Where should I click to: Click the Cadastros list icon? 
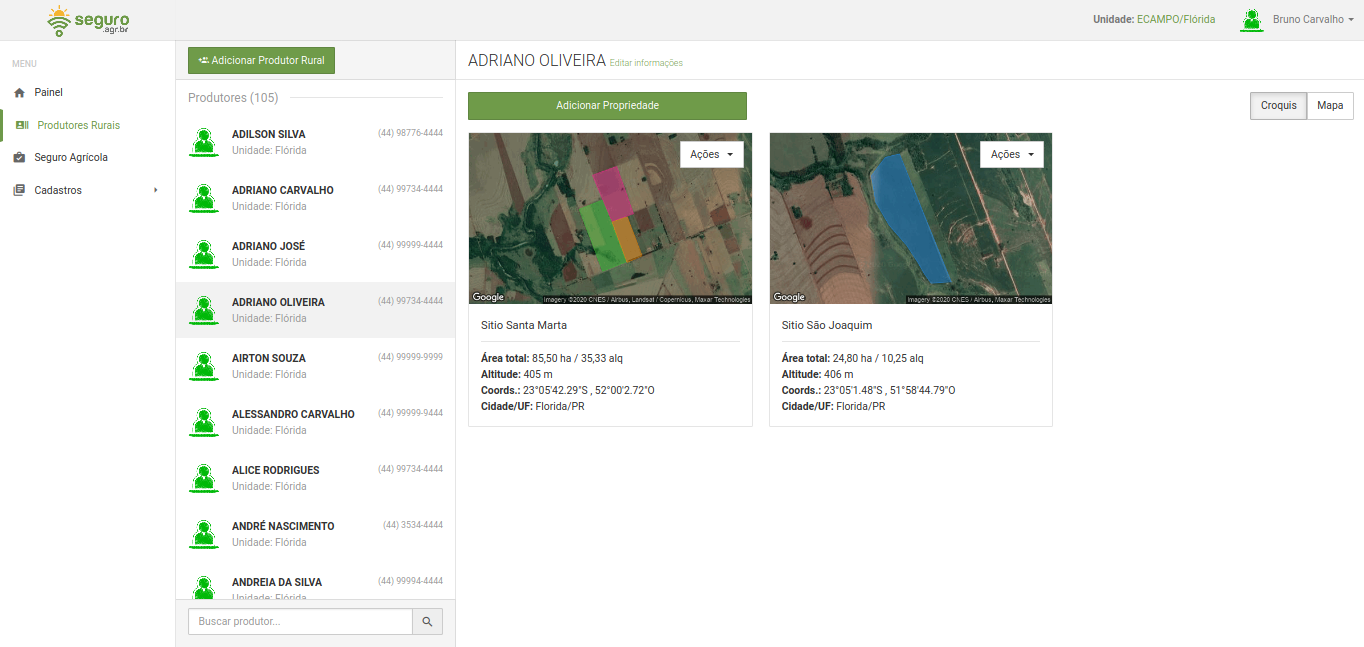tap(19, 191)
